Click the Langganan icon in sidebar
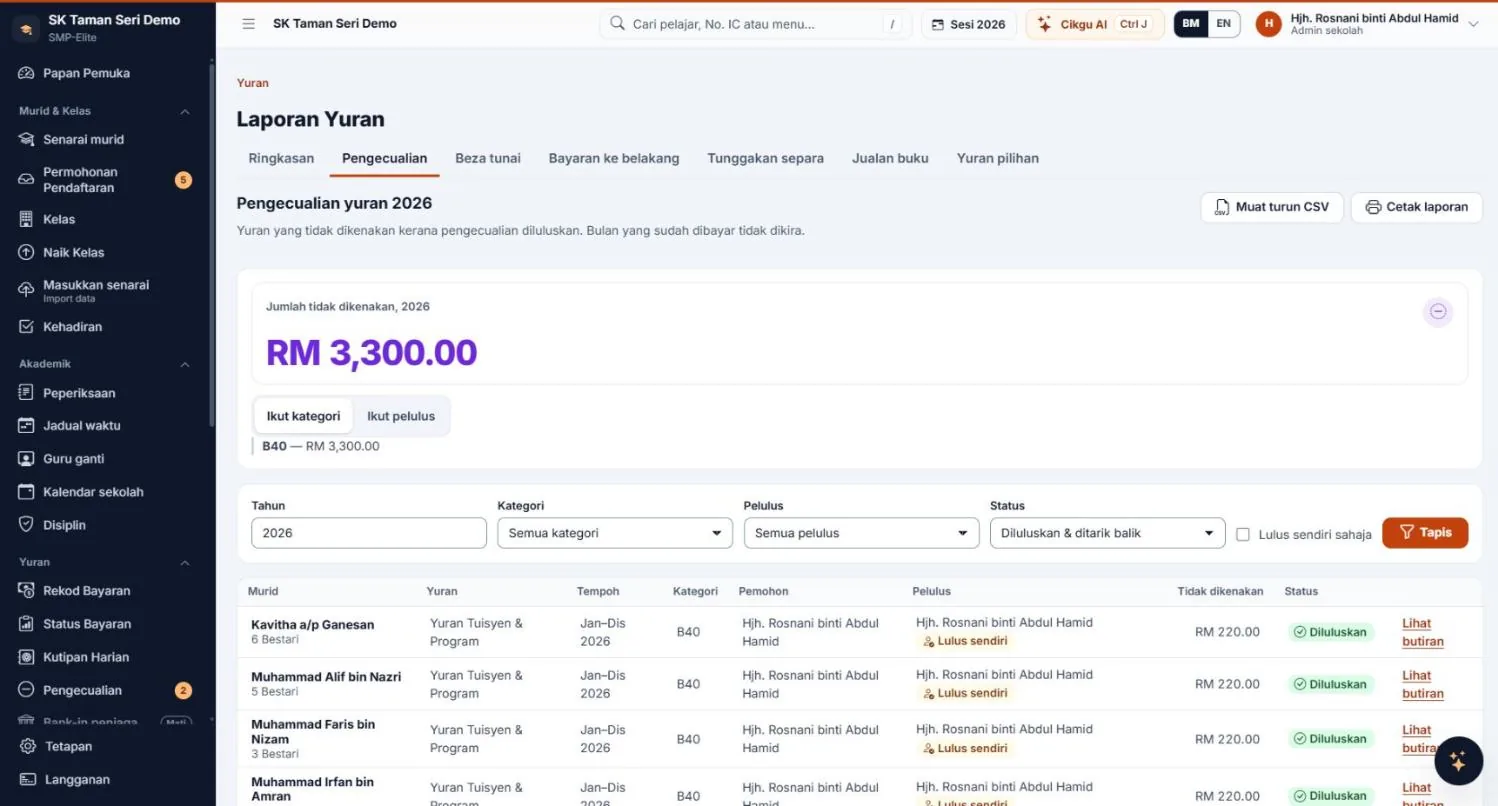 (x=28, y=779)
